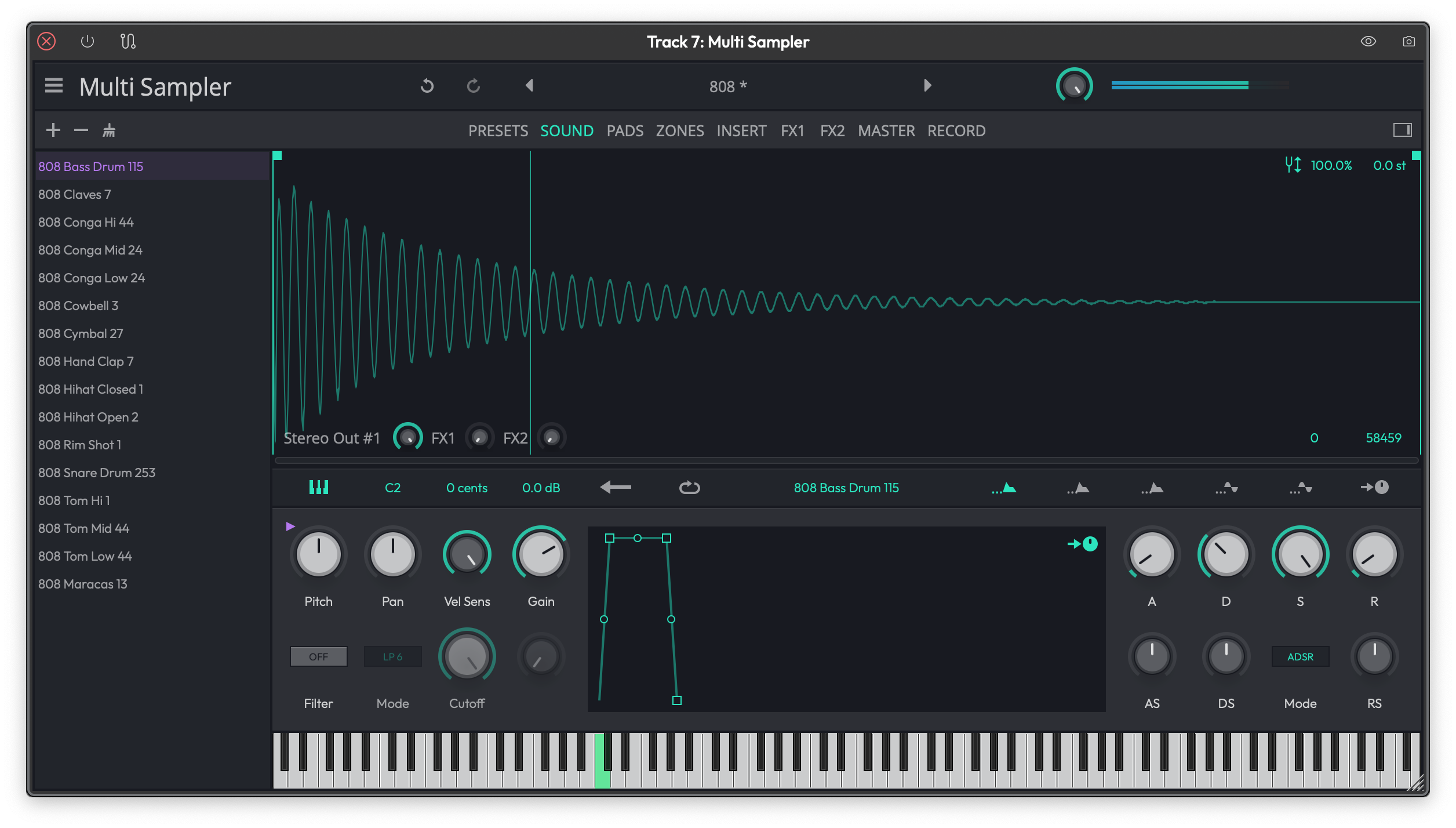This screenshot has width=1456, height=828.
Task: Click the undo arrow icon
Action: [x=427, y=86]
